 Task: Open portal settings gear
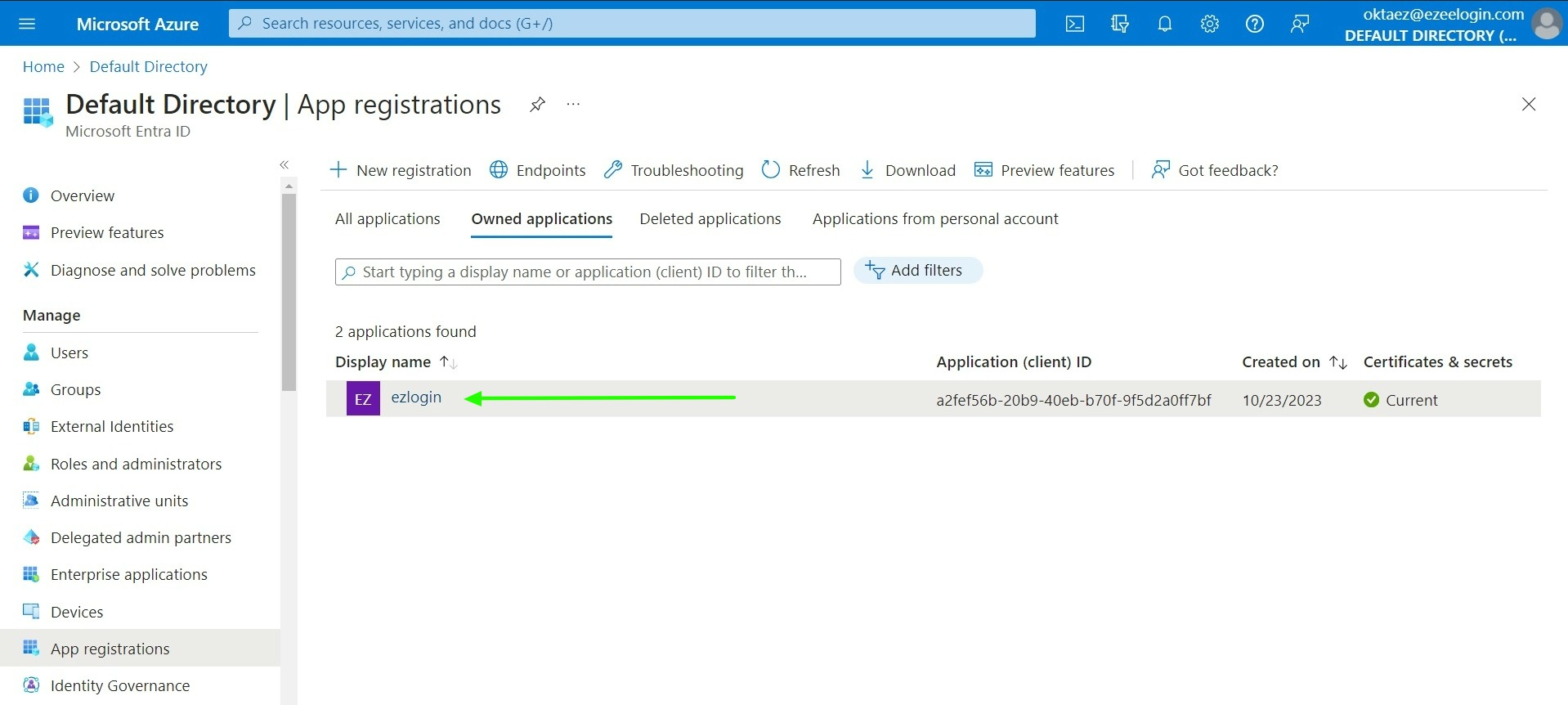1210,24
